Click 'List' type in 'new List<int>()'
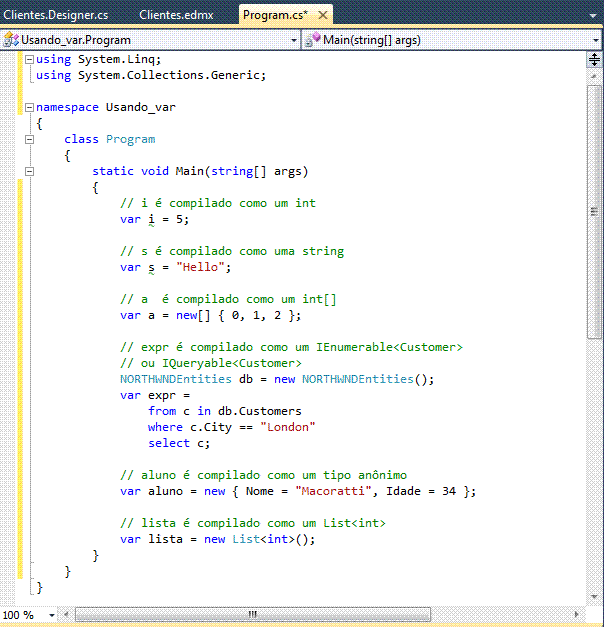The image size is (604, 627). 246,539
